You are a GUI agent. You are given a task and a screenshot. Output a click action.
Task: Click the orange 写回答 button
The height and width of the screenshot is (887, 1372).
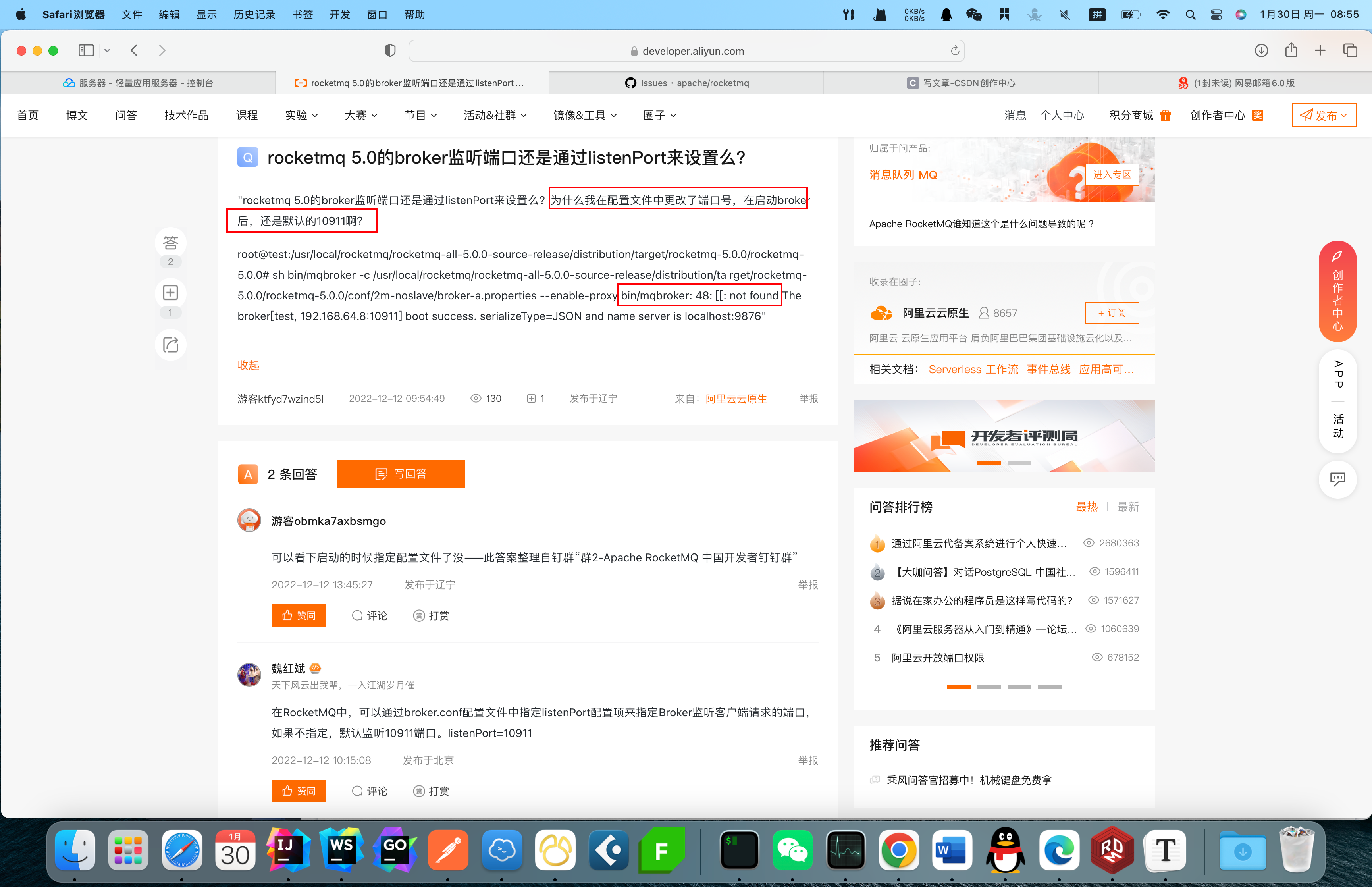point(401,474)
